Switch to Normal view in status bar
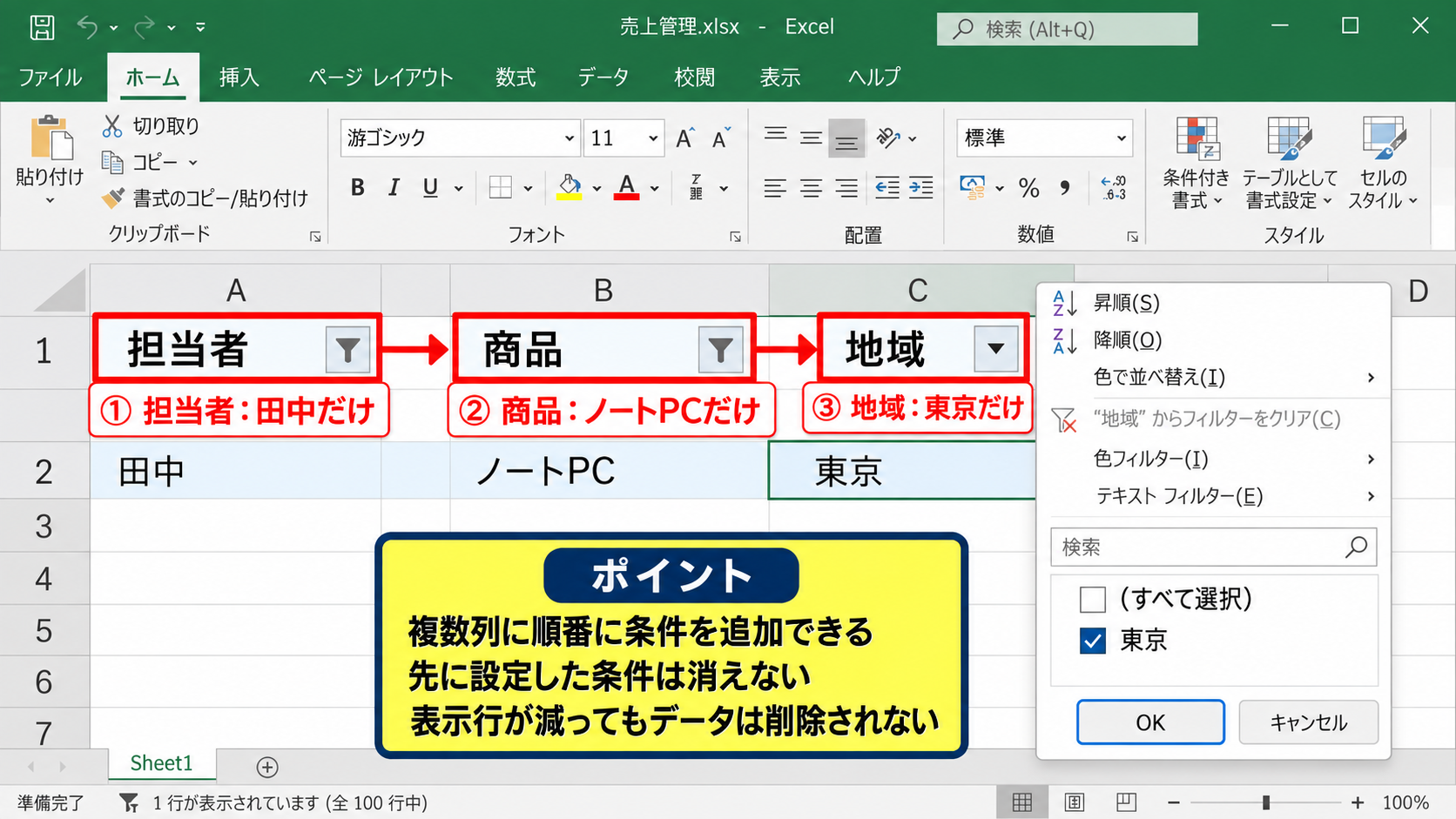Image resolution: width=1456 pixels, height=819 pixels. coord(1022,802)
